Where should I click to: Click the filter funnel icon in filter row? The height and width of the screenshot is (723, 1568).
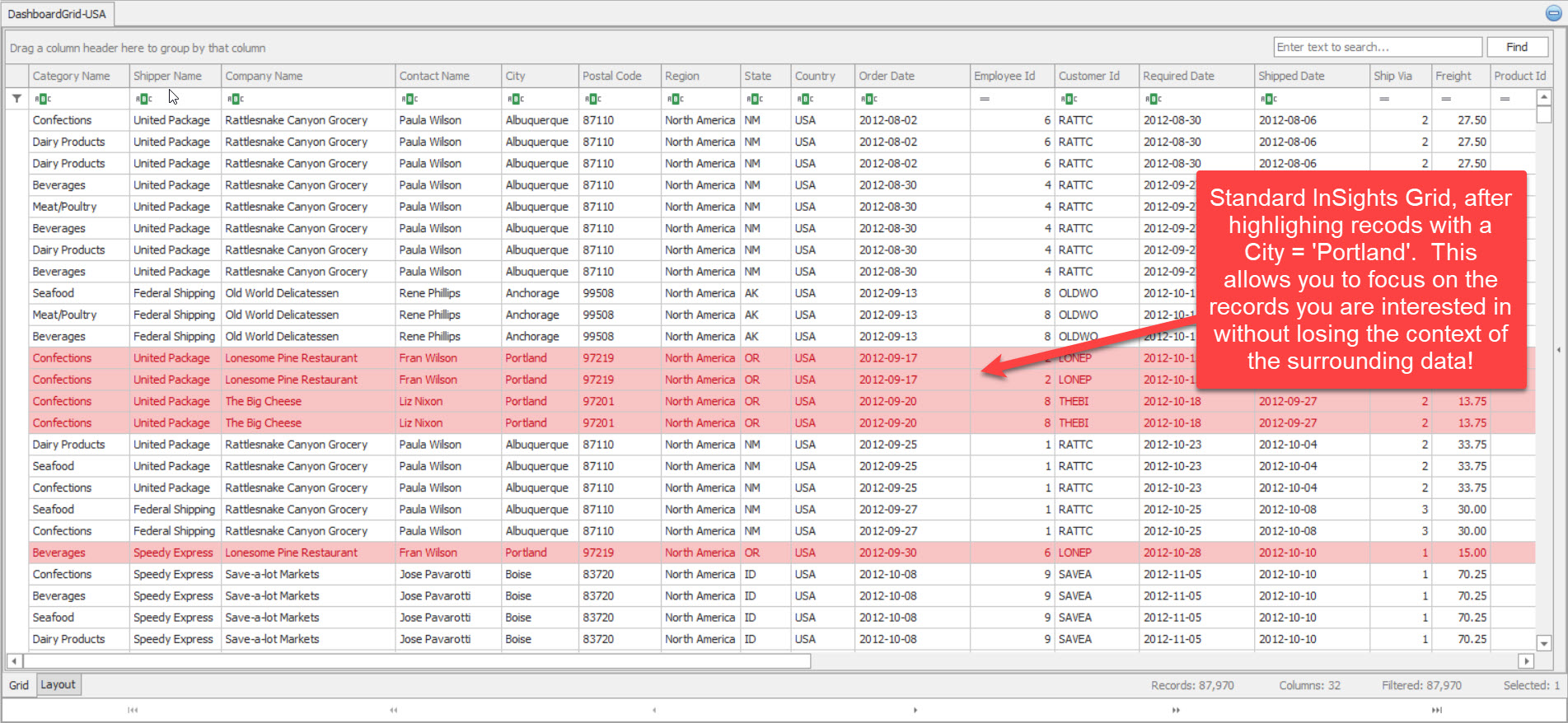[16, 99]
